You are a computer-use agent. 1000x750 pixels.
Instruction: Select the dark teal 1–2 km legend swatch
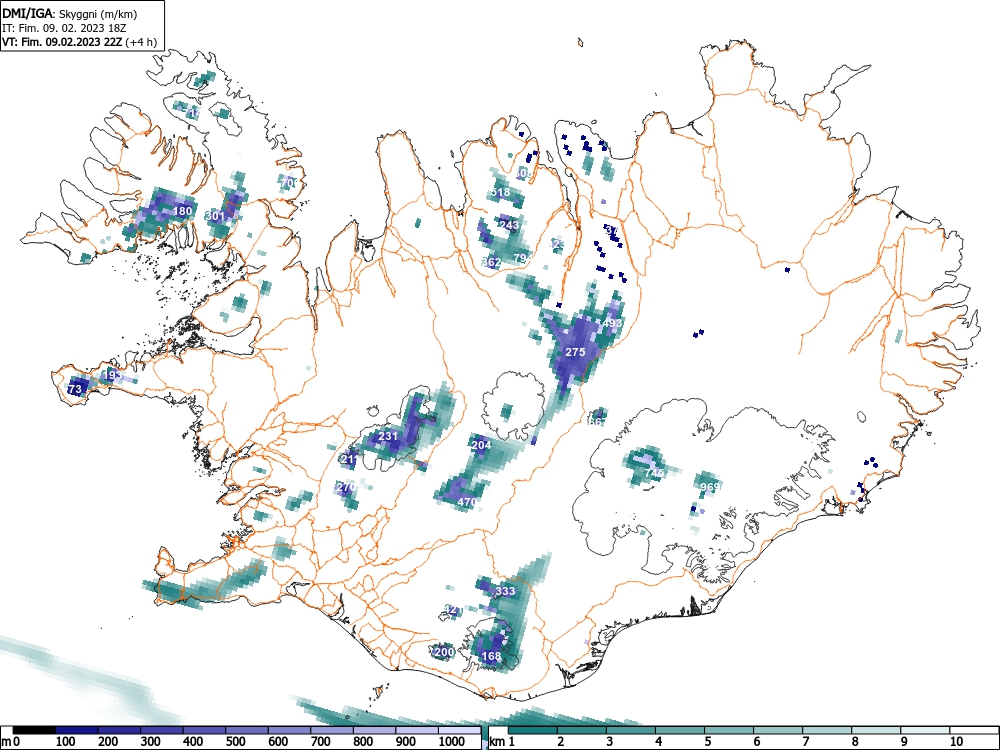coord(533,730)
